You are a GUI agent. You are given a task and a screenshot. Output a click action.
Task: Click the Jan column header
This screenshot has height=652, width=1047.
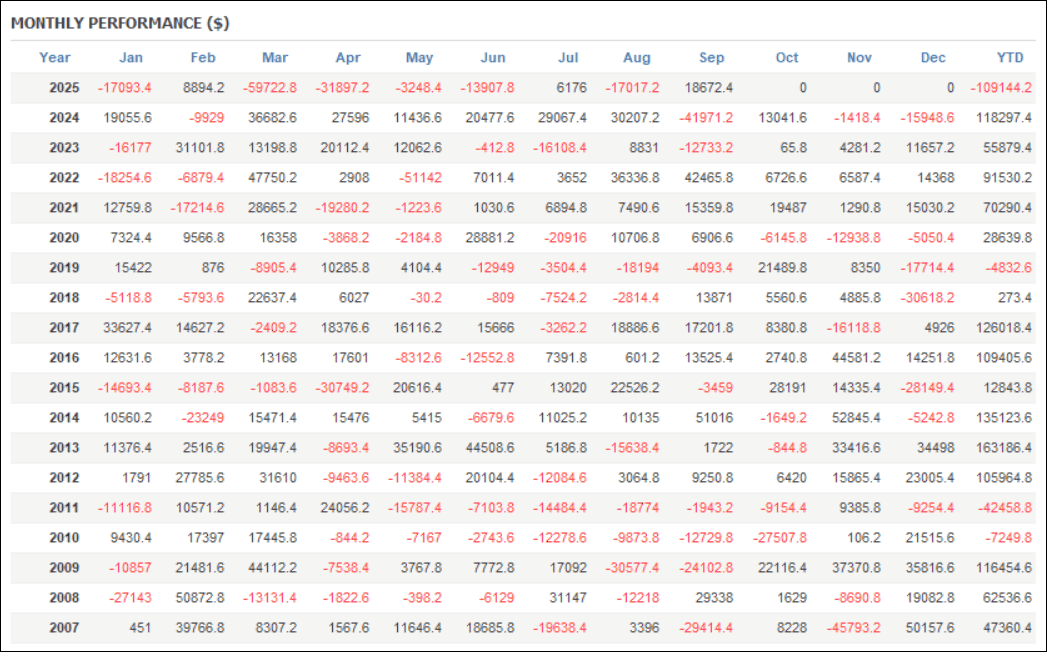click(x=130, y=57)
